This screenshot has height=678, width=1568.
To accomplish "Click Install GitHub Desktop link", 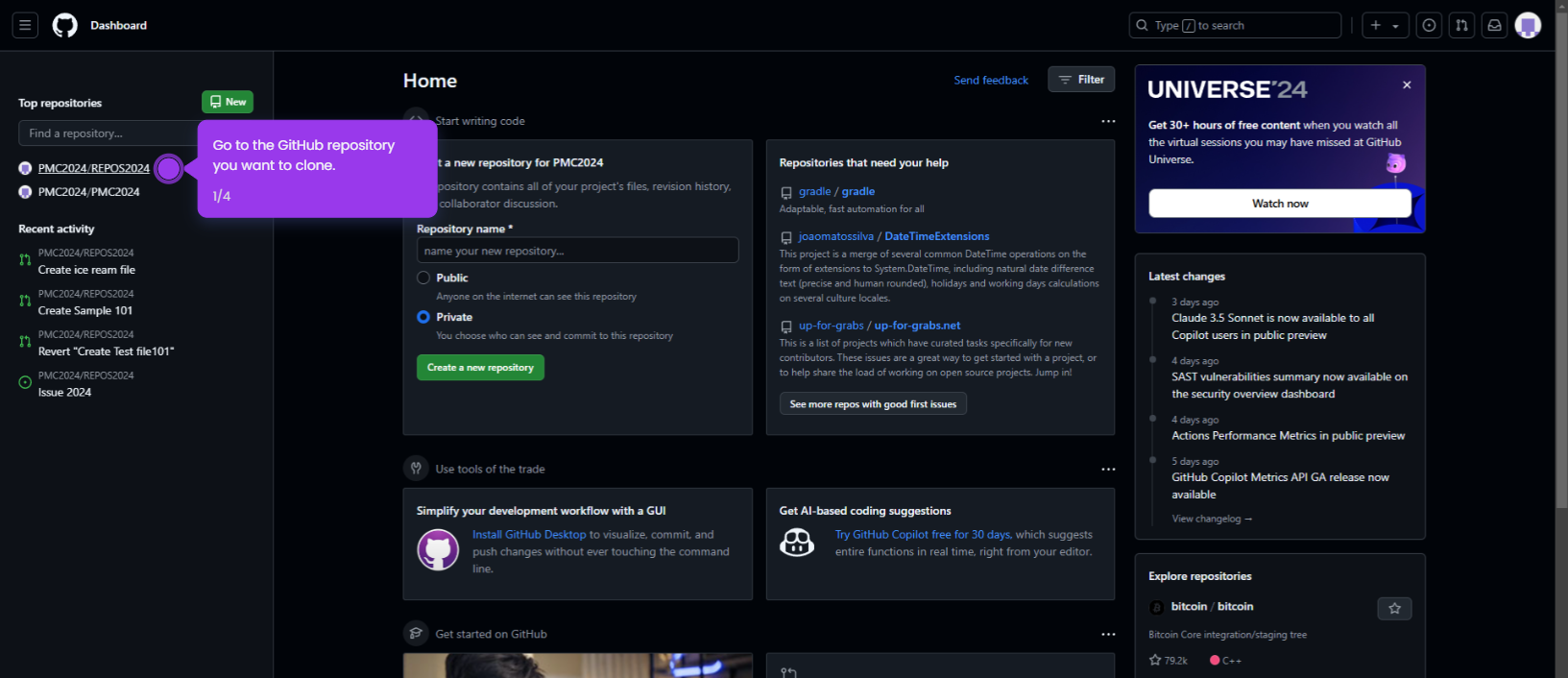I will 529,535.
